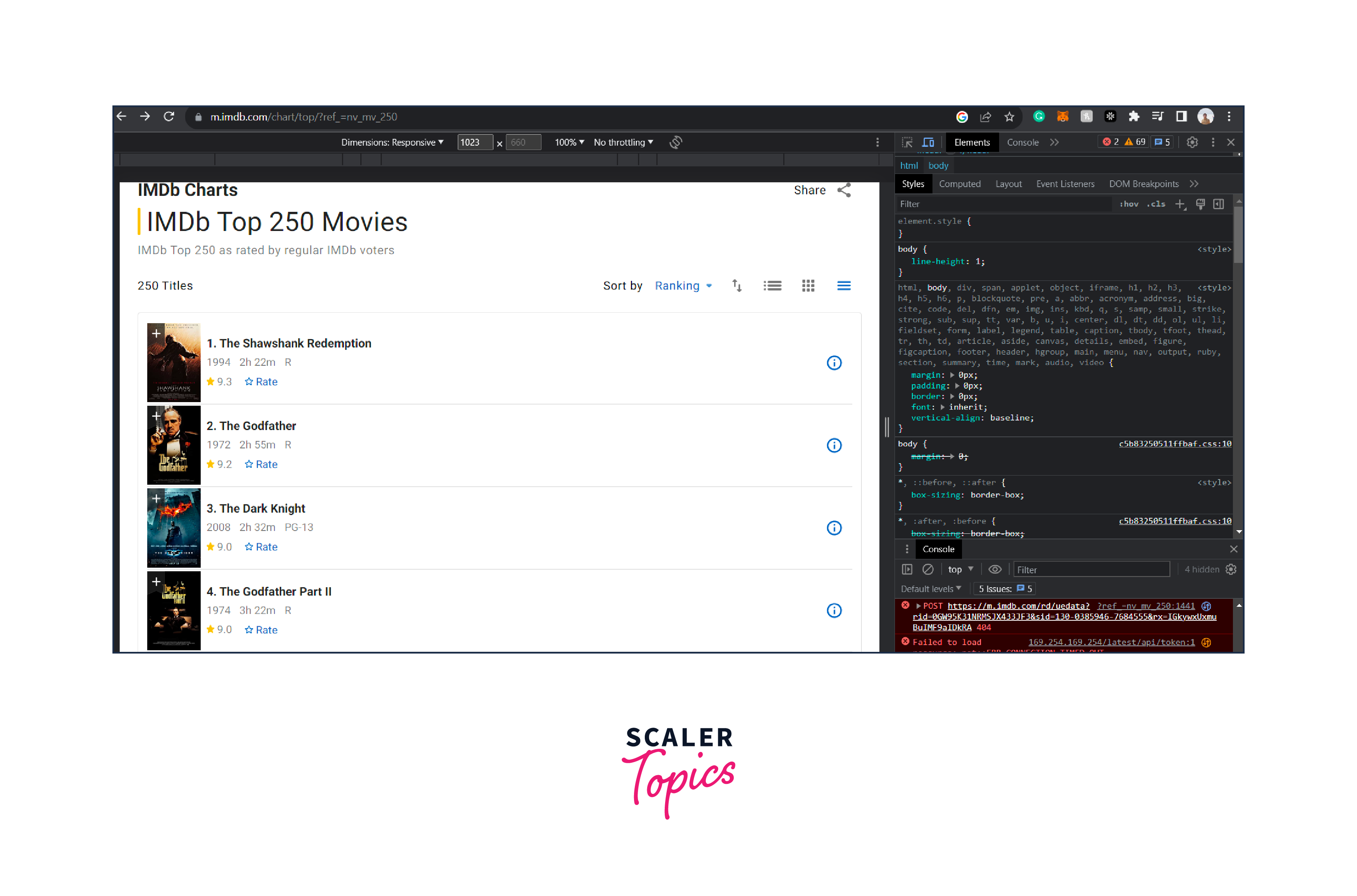Switch to the Computed tab
1357x896 pixels.
coord(960,184)
